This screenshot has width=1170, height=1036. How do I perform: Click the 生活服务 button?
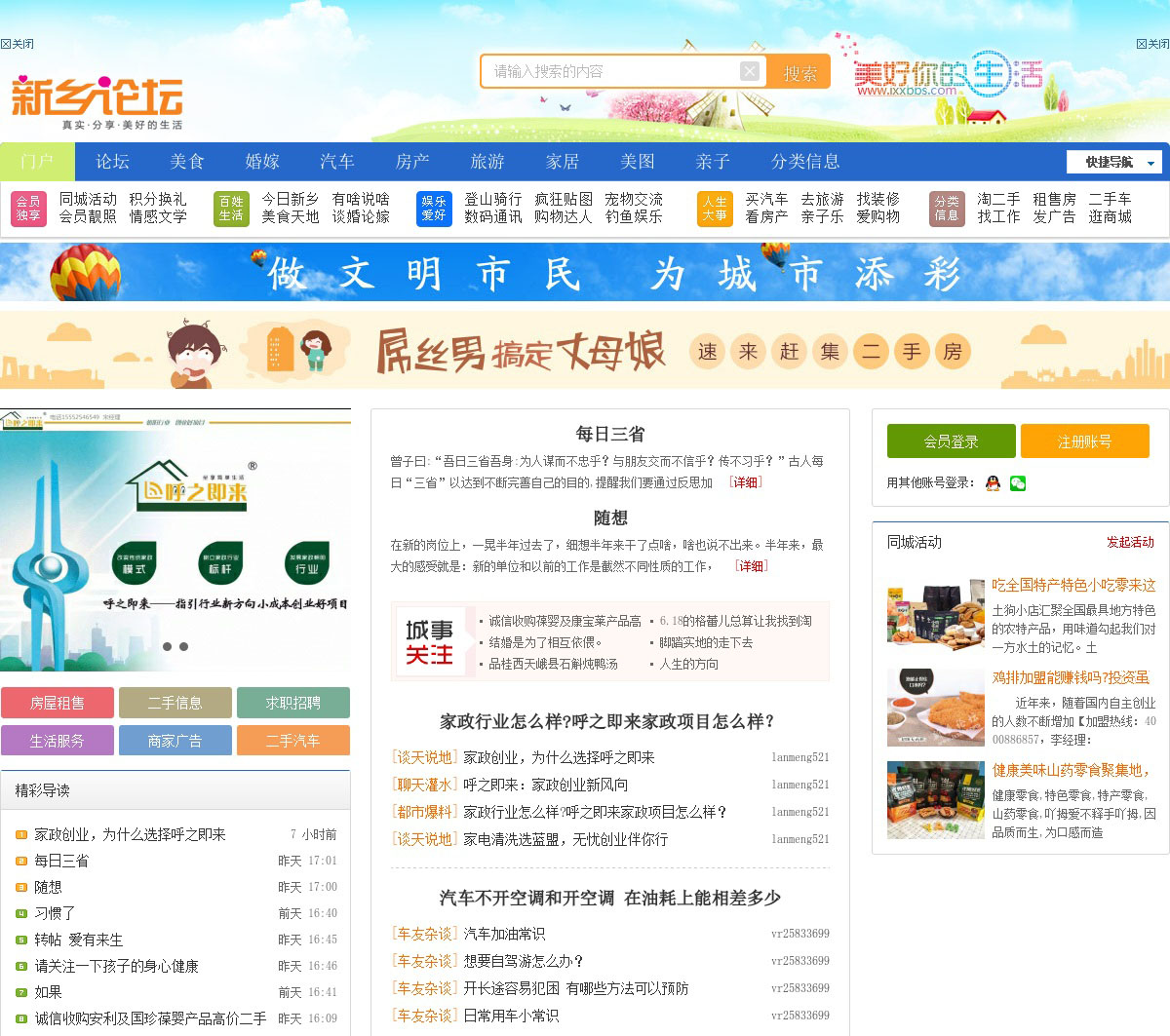[58, 741]
